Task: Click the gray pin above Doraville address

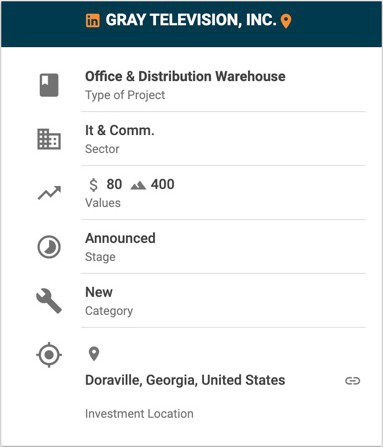Action: tap(94, 354)
